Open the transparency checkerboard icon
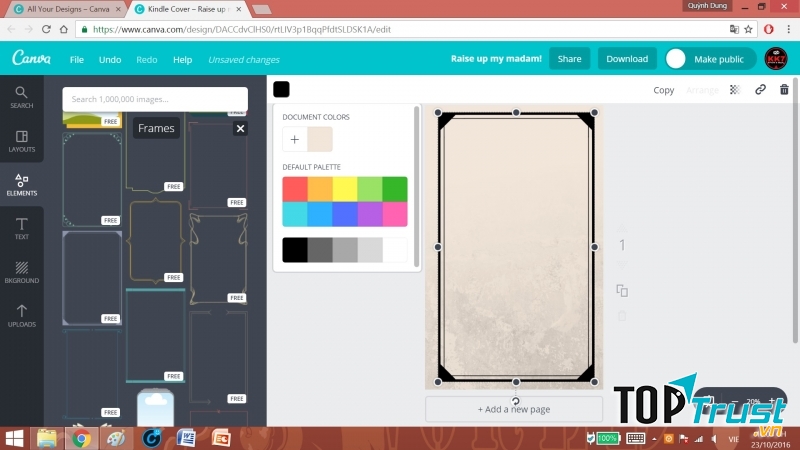This screenshot has width=800, height=450. [735, 89]
